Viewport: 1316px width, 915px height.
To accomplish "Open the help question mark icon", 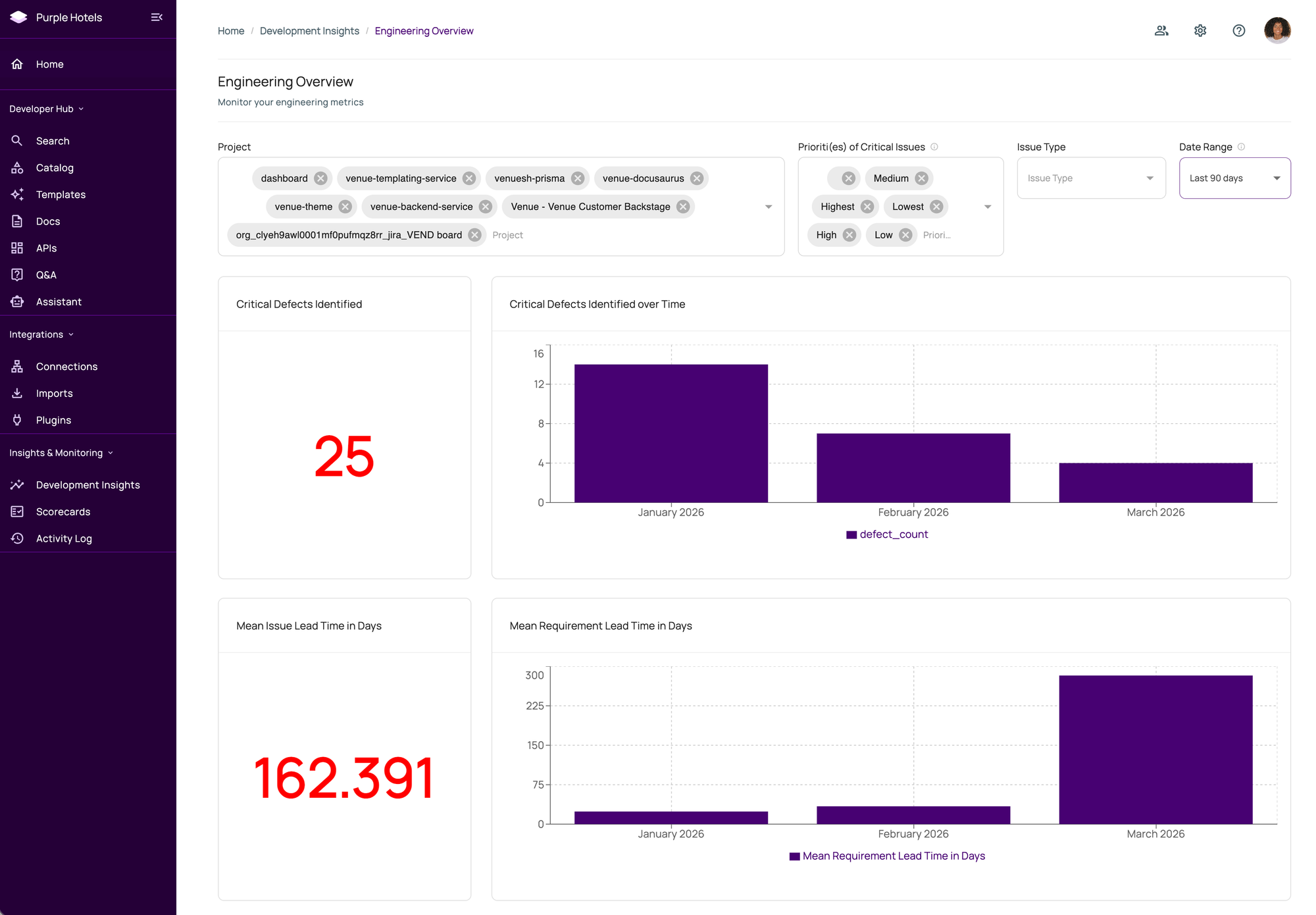I will (x=1239, y=30).
